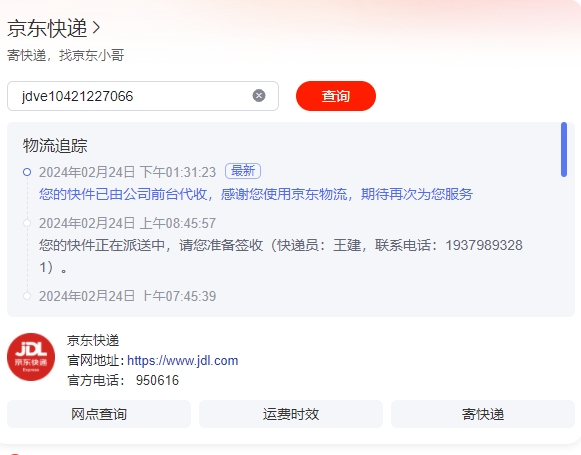Select the courier phone number 1937989328
This screenshot has height=455, width=581.
tap(484, 245)
